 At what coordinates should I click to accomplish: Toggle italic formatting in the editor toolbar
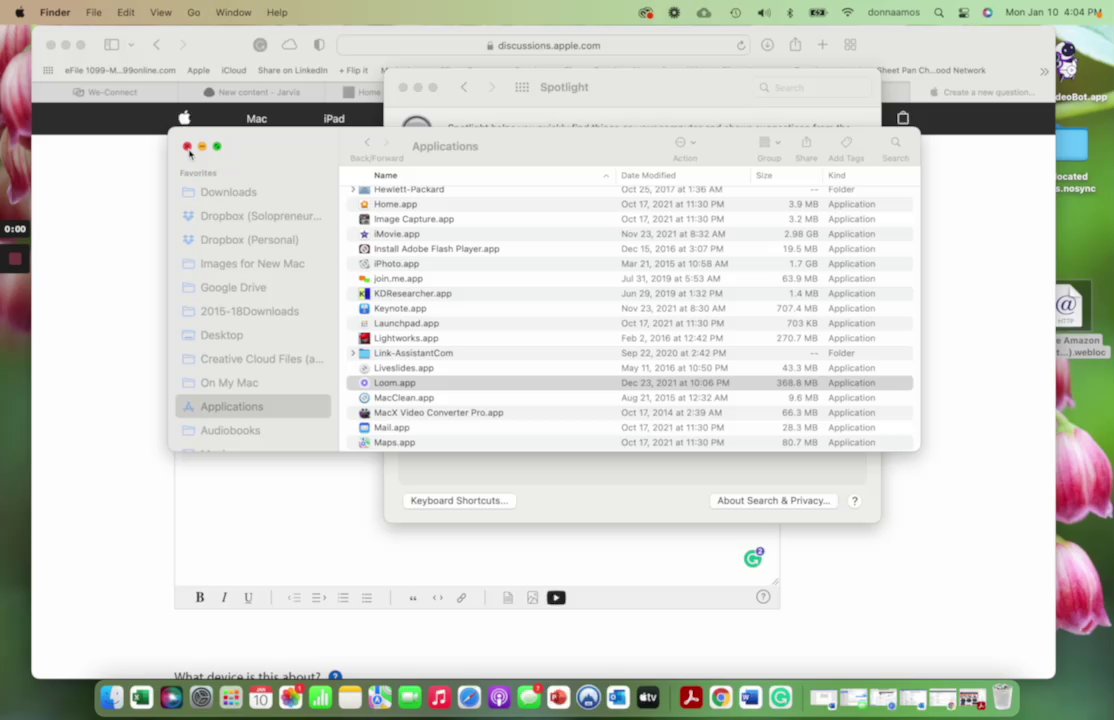[x=224, y=598]
